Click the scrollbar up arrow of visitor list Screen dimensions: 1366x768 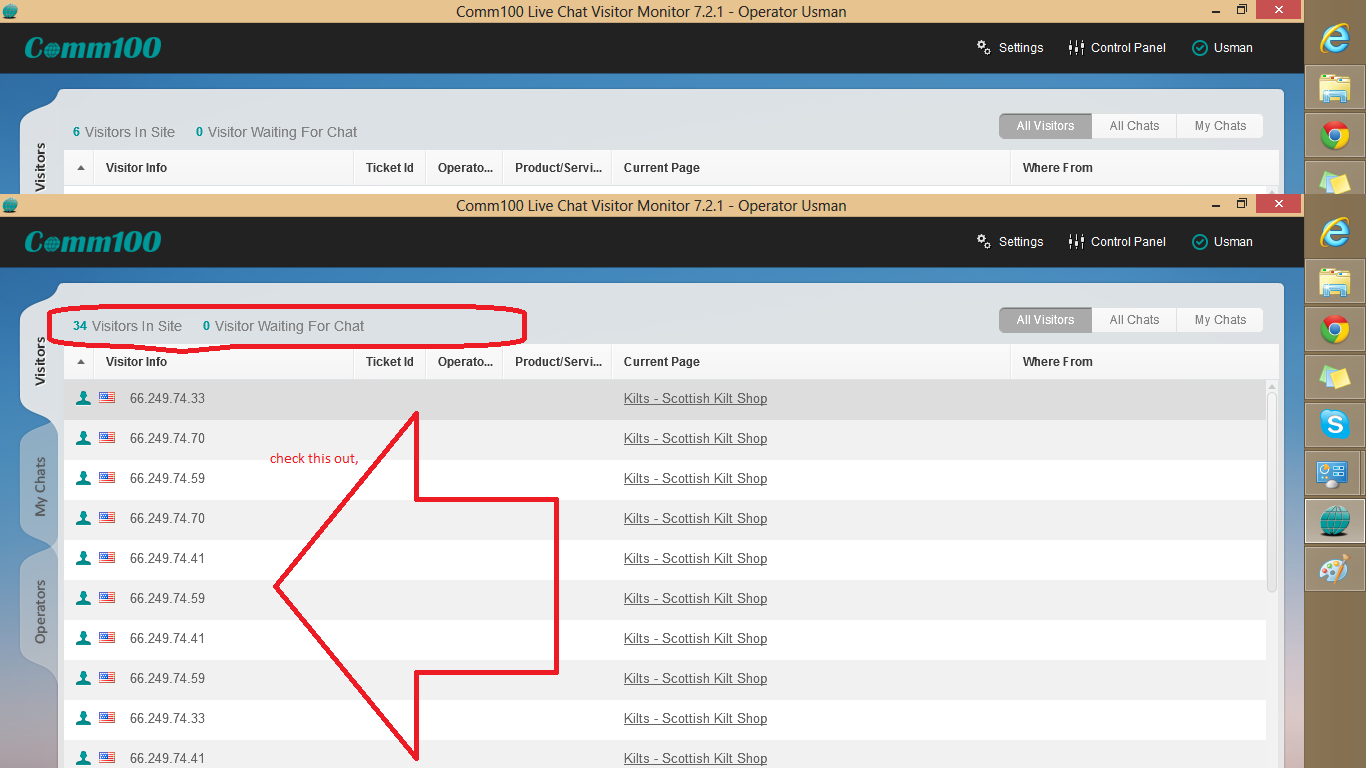click(1272, 386)
